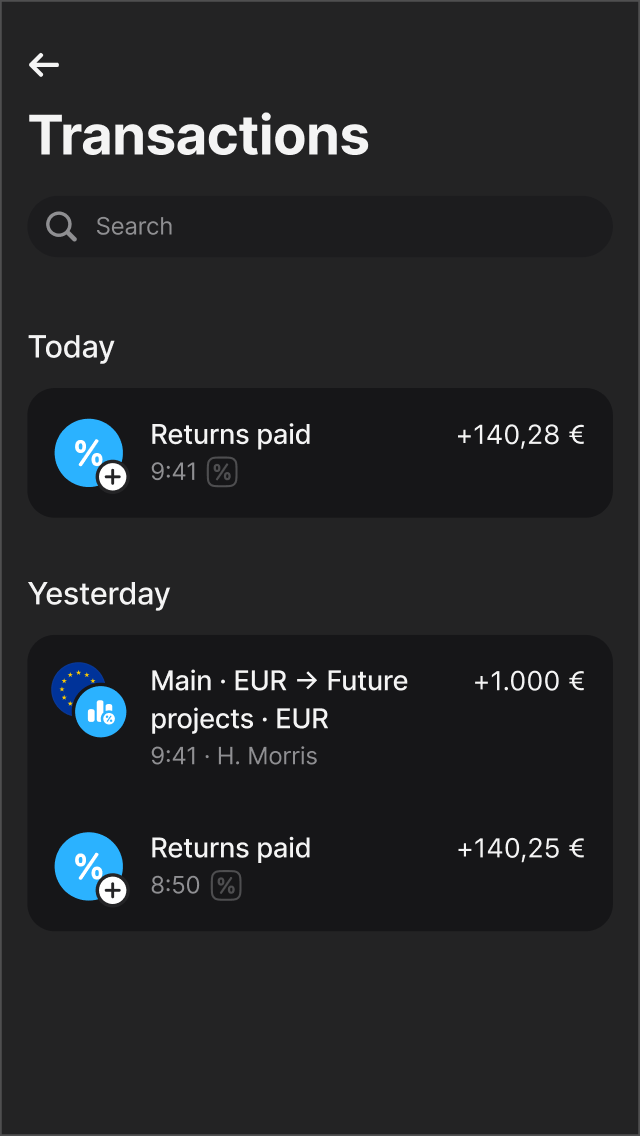Click the Transactions page title

point(198,135)
